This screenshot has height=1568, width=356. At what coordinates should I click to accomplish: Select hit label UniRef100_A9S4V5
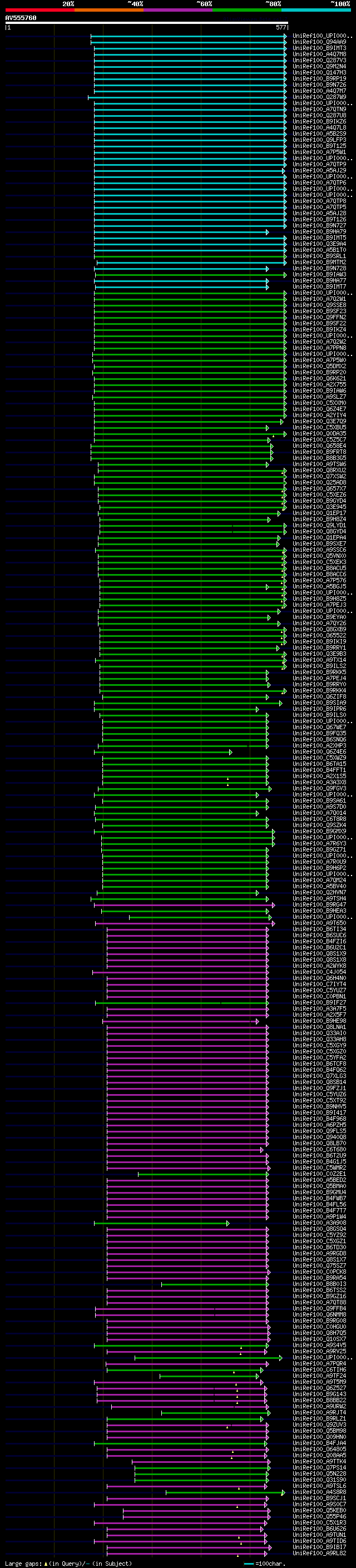click(319, 1345)
